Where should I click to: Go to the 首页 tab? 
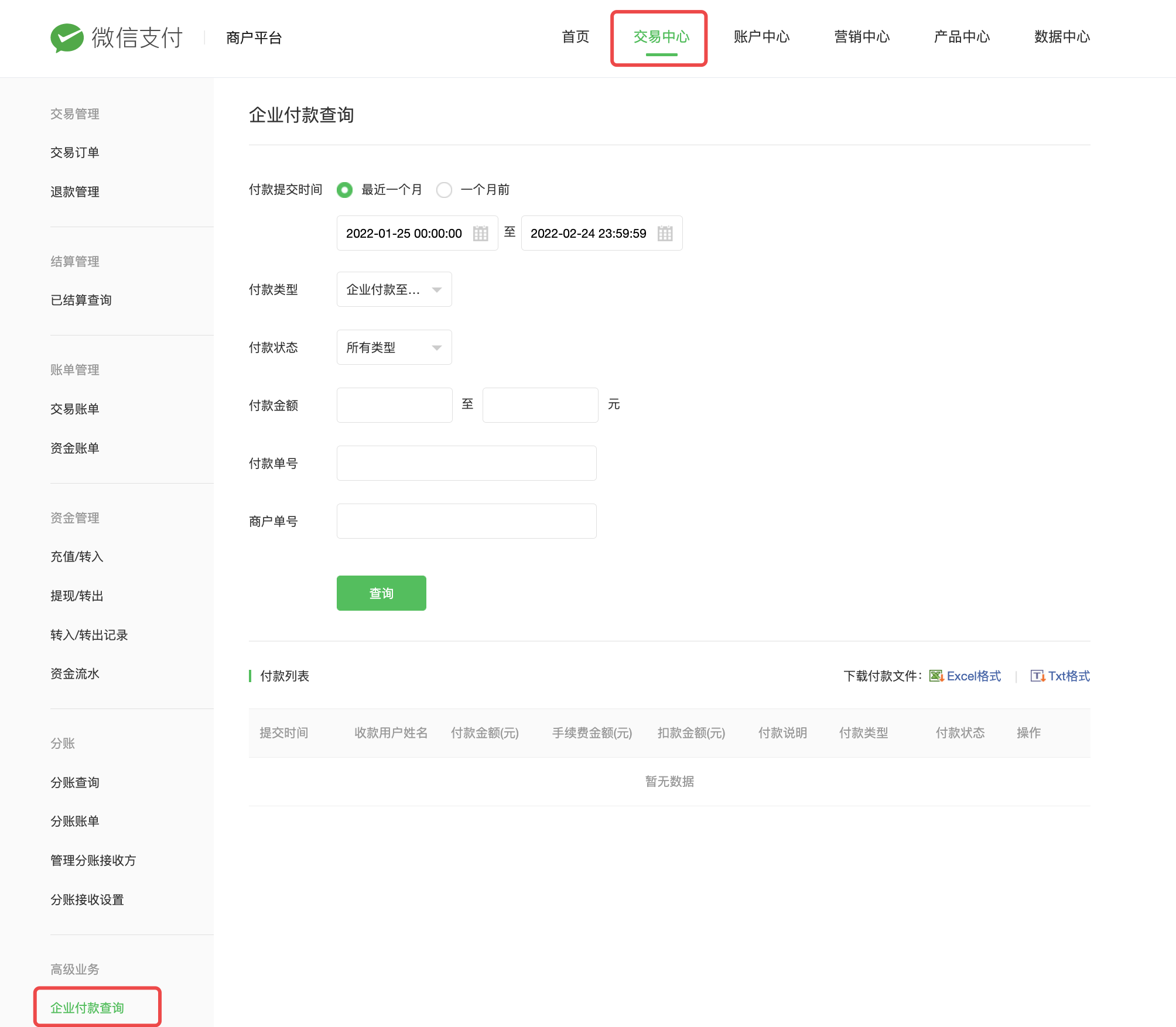(575, 37)
